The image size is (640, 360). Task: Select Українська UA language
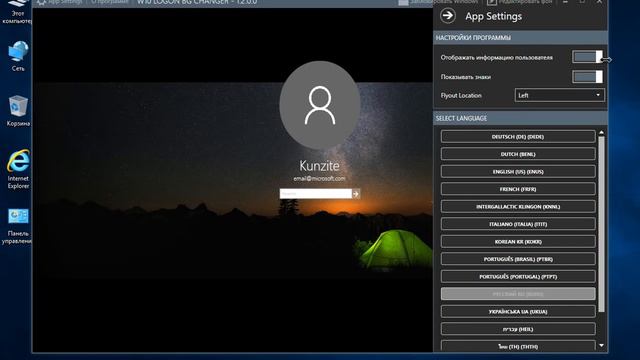[518, 311]
